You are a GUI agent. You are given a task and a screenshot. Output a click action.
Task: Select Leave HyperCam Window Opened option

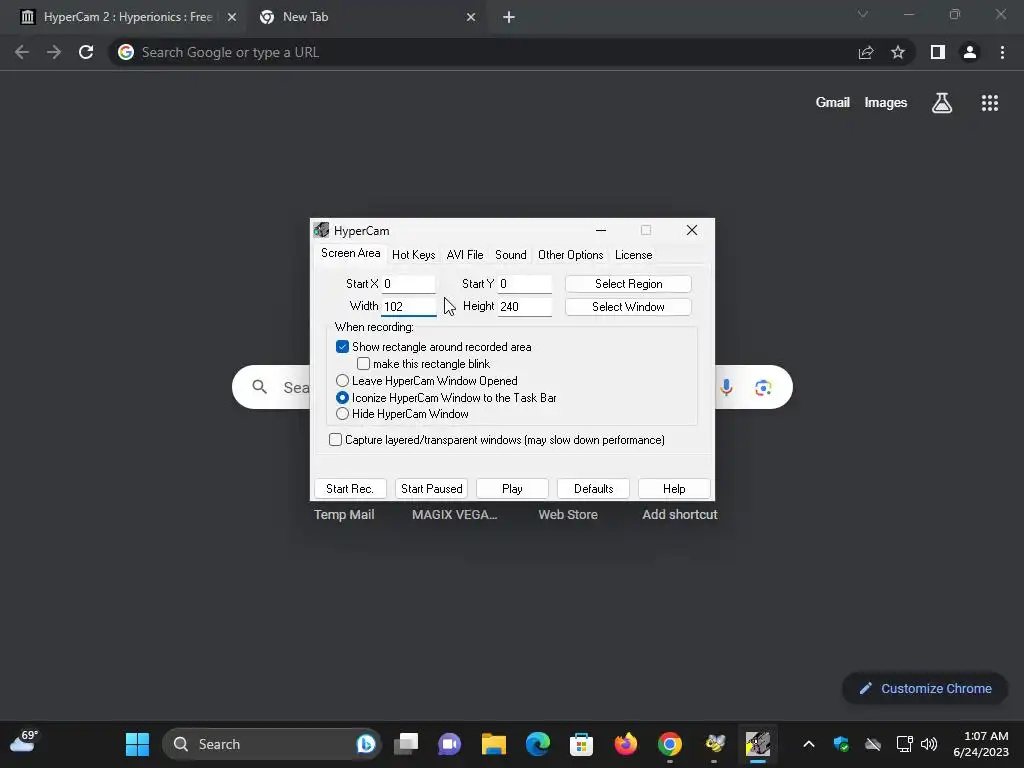[342, 381]
